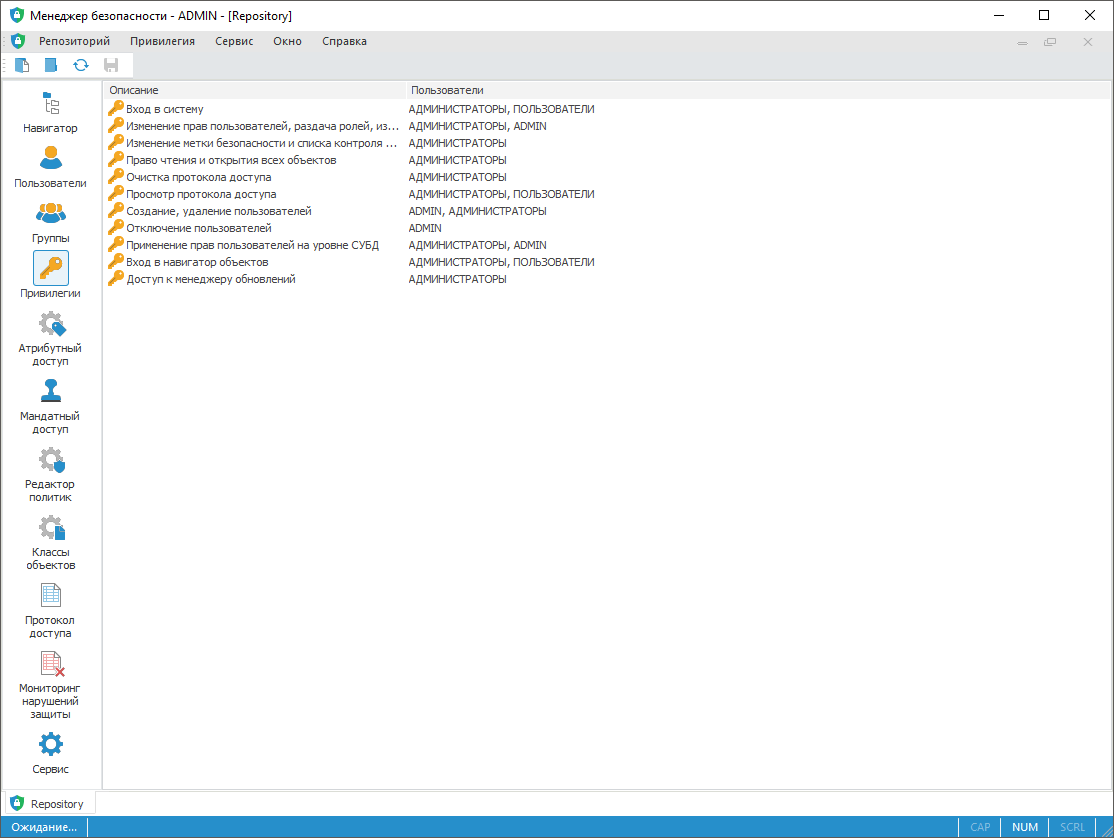Image resolution: width=1114 pixels, height=838 pixels.
Task: Select privilege Право чтения и открытия всех объектов
Action: tap(231, 160)
